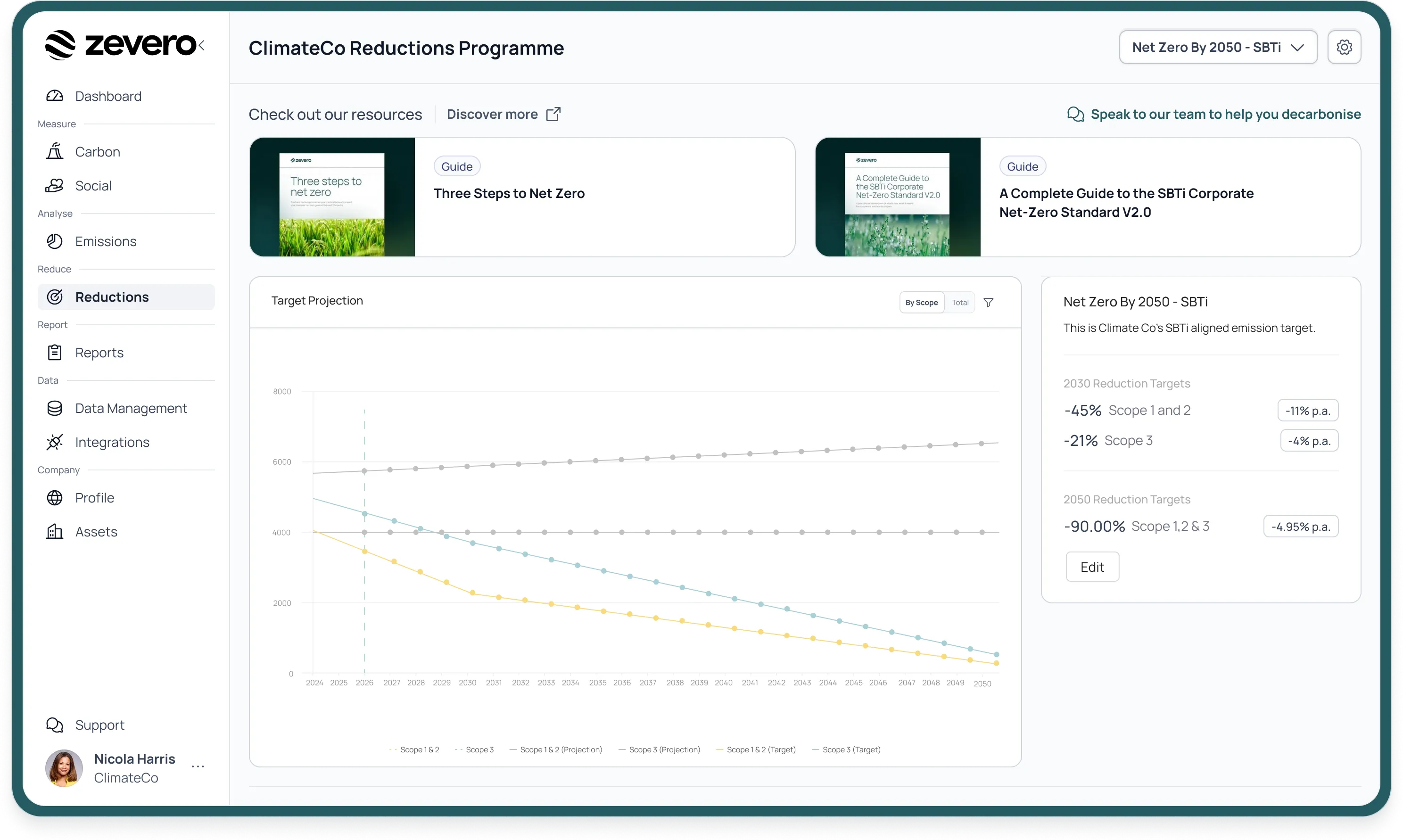Screen dimensions: 1403x840
Task: Click the -45% Scope 1 and 2 value
Action: [x=1083, y=411]
